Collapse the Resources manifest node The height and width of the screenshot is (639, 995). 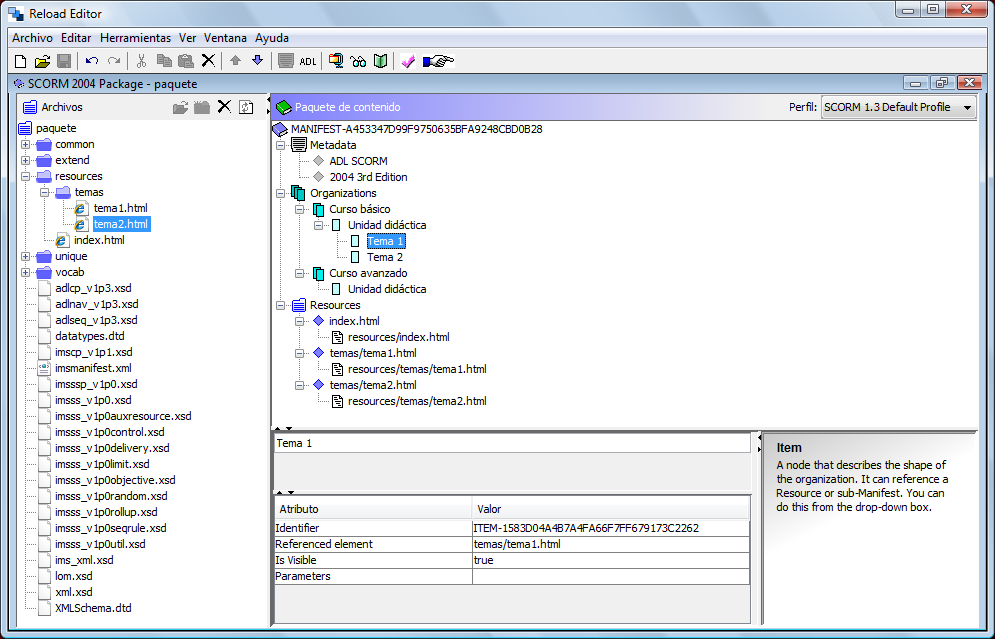click(x=280, y=305)
